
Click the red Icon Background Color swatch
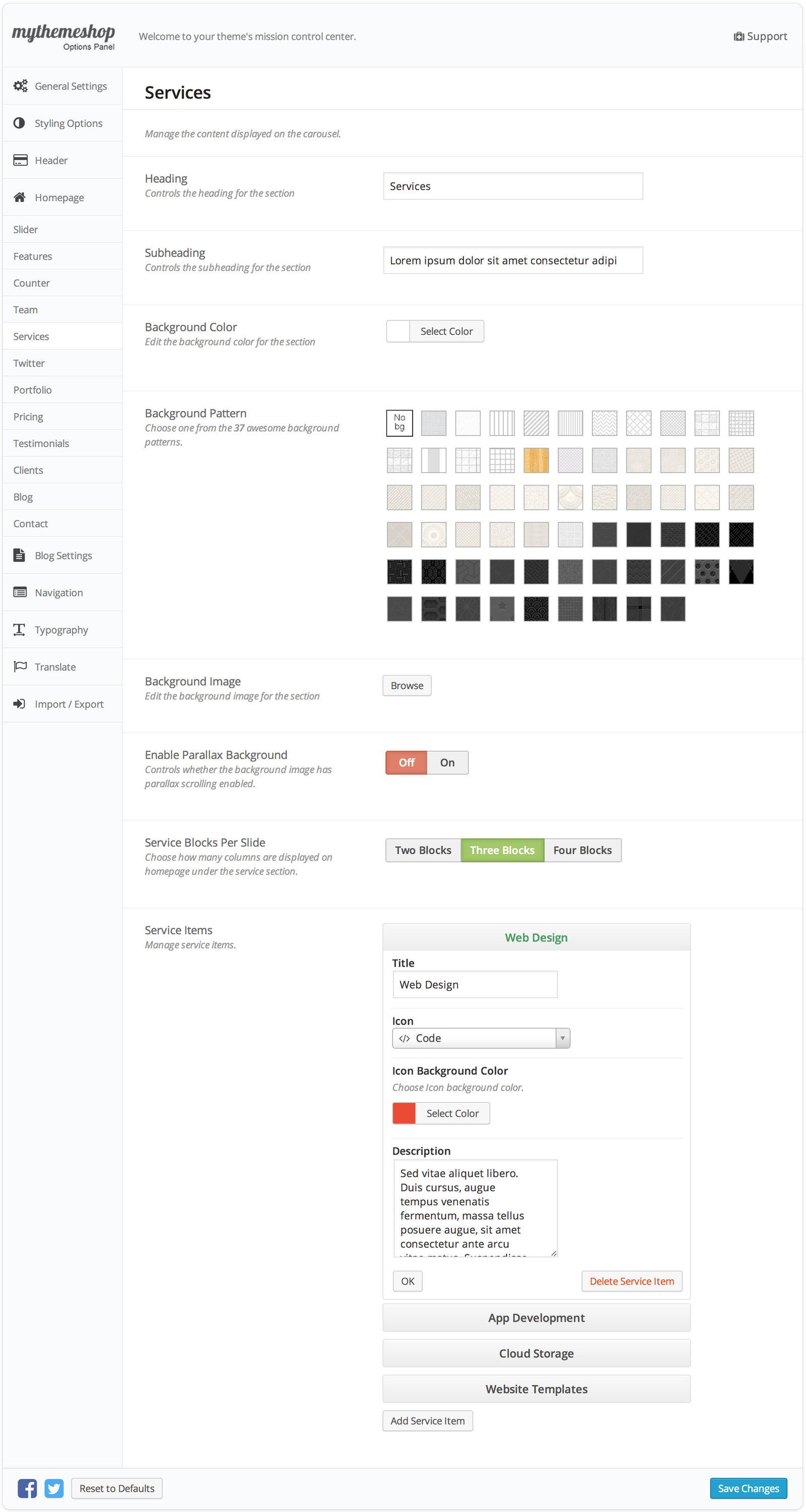404,1113
